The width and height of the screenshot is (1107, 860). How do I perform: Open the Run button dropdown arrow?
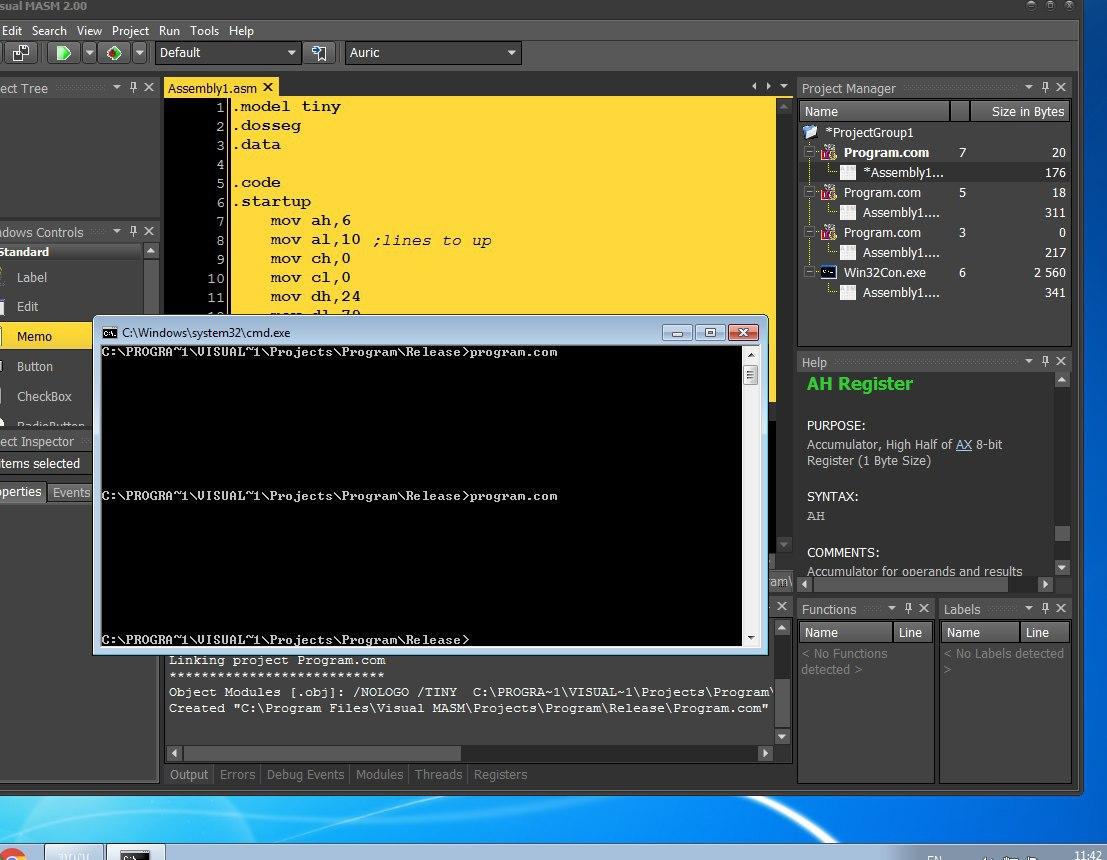coord(89,53)
